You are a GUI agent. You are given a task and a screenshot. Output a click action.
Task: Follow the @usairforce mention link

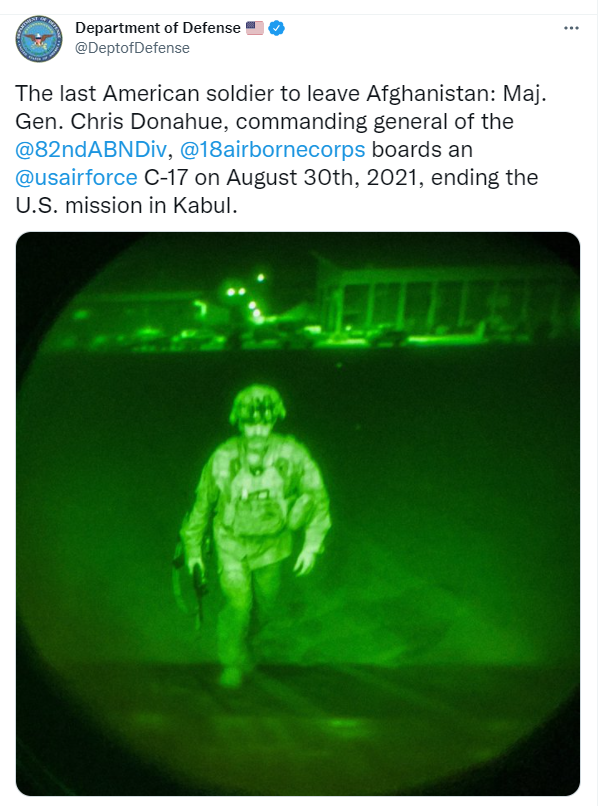coord(76,178)
